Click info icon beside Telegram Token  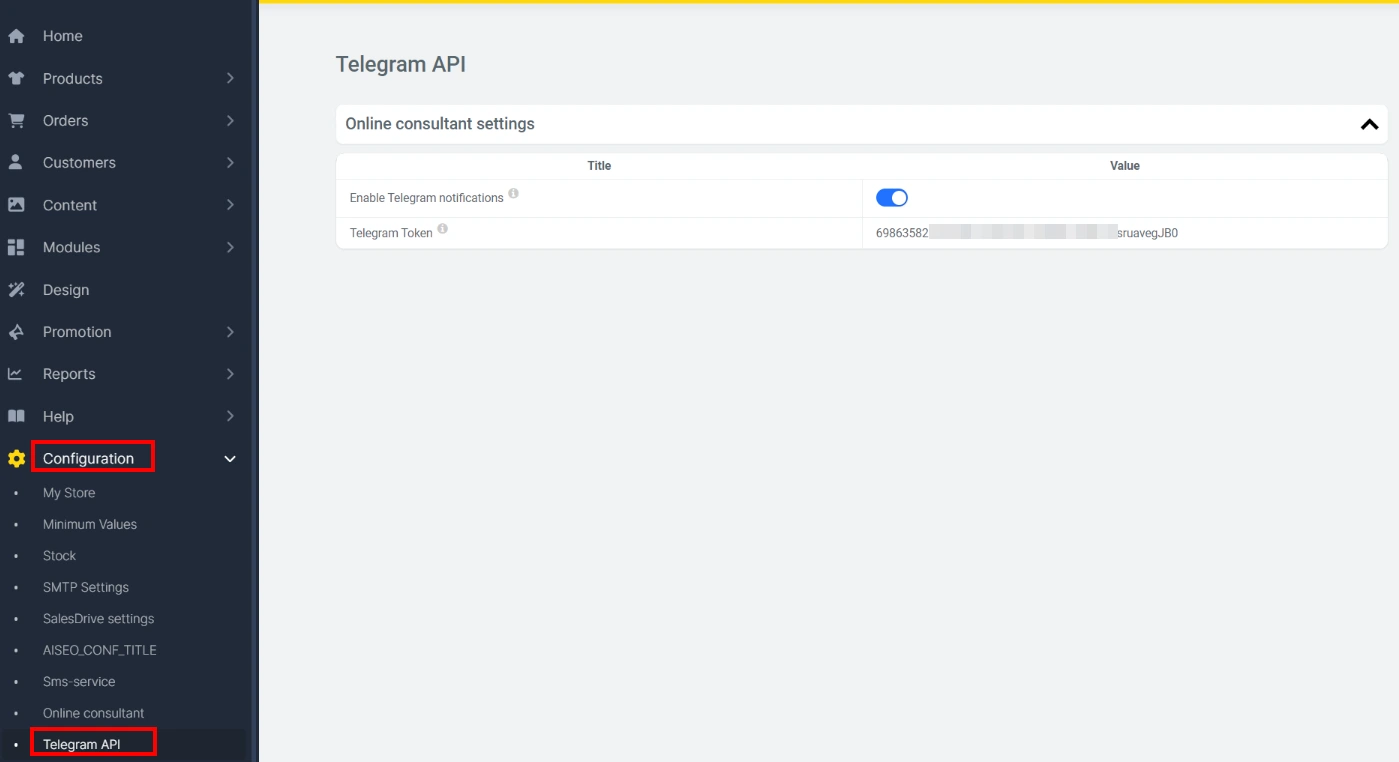click(442, 229)
